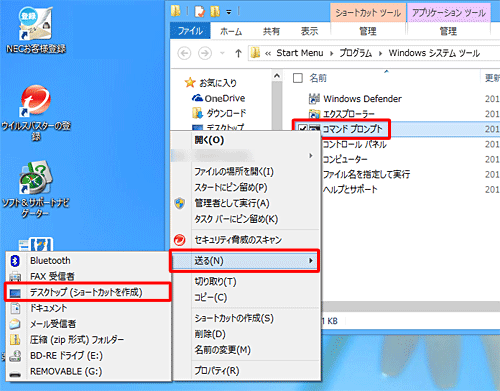Click the shield icon beside 管理者として実行

tap(180, 203)
